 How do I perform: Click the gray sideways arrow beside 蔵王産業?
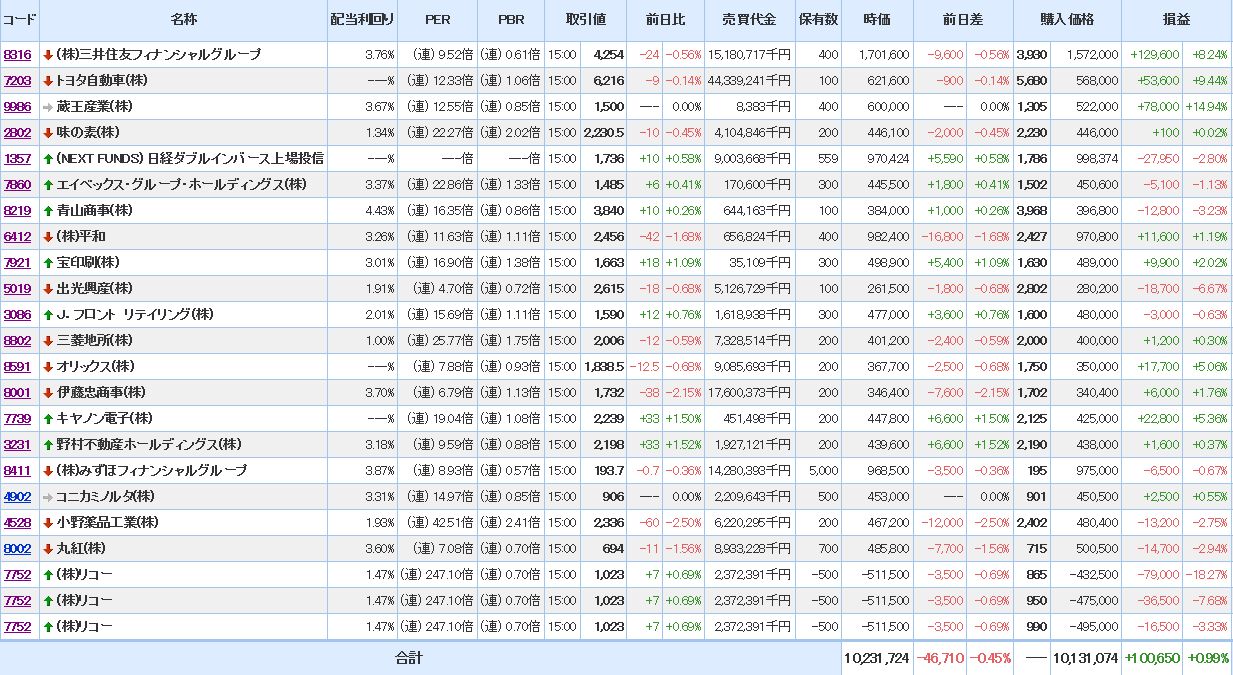[47, 107]
